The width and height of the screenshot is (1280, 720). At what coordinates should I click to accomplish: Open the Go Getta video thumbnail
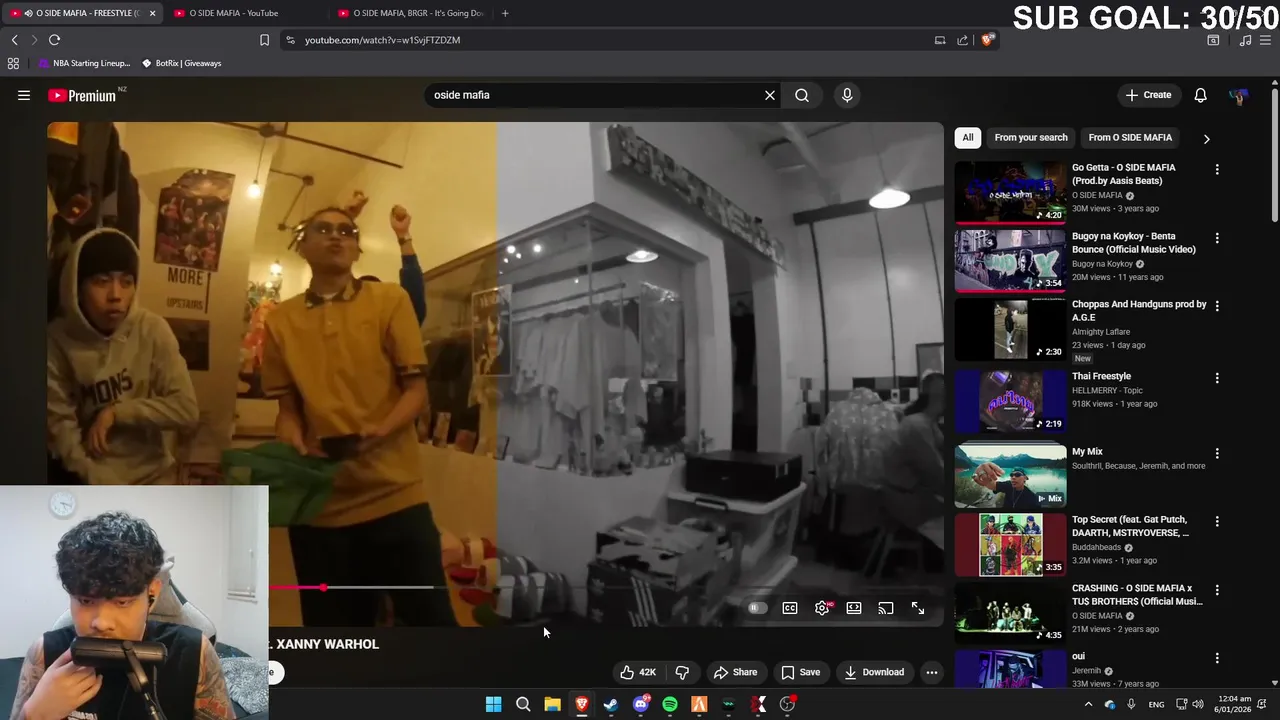coord(1010,192)
